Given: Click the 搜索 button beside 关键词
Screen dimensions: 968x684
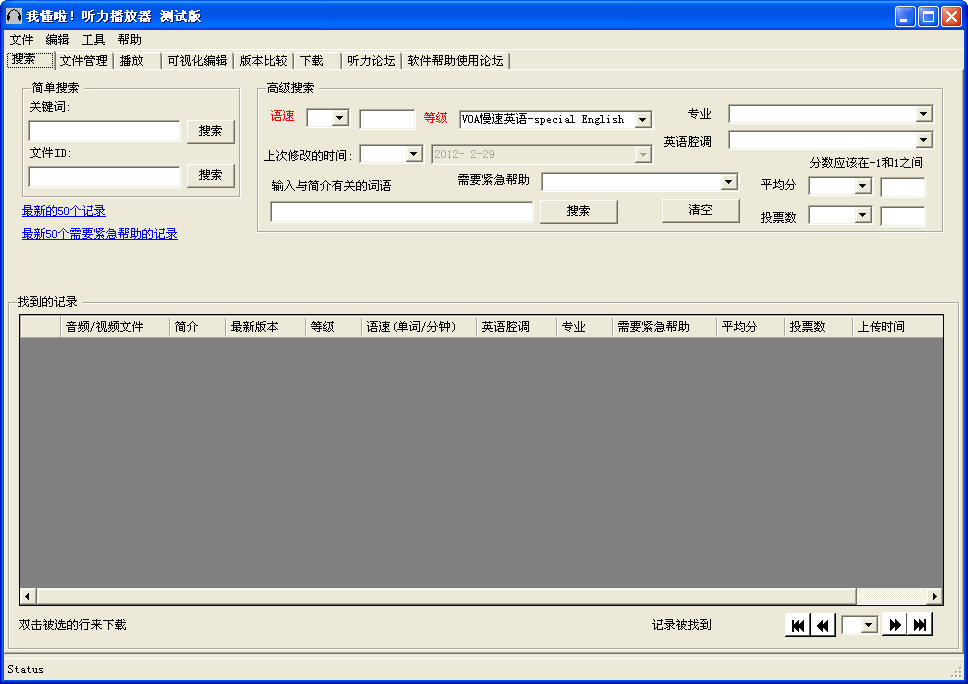Looking at the screenshot, I should coord(210,131).
